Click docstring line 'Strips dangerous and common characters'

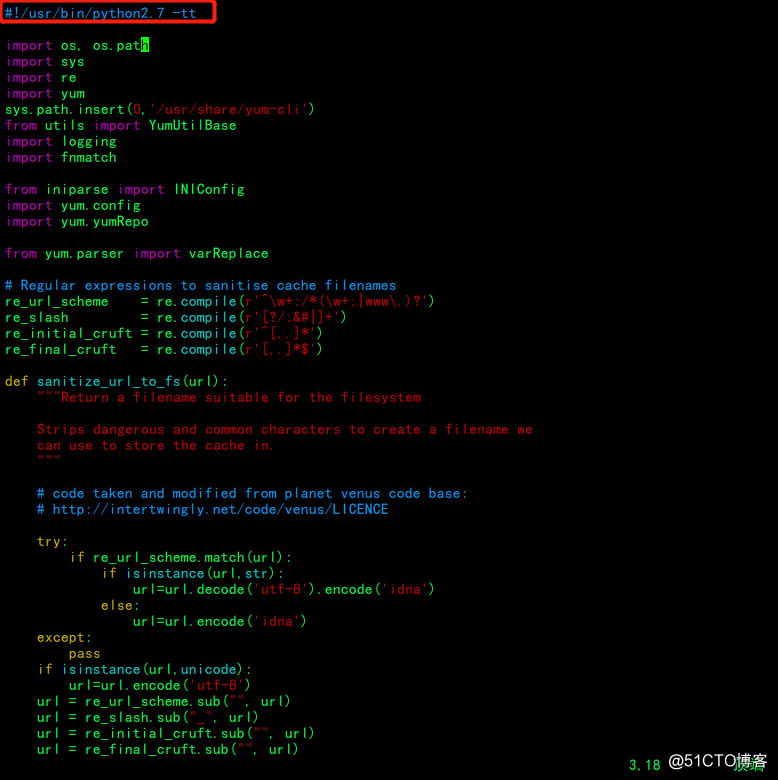point(285,429)
